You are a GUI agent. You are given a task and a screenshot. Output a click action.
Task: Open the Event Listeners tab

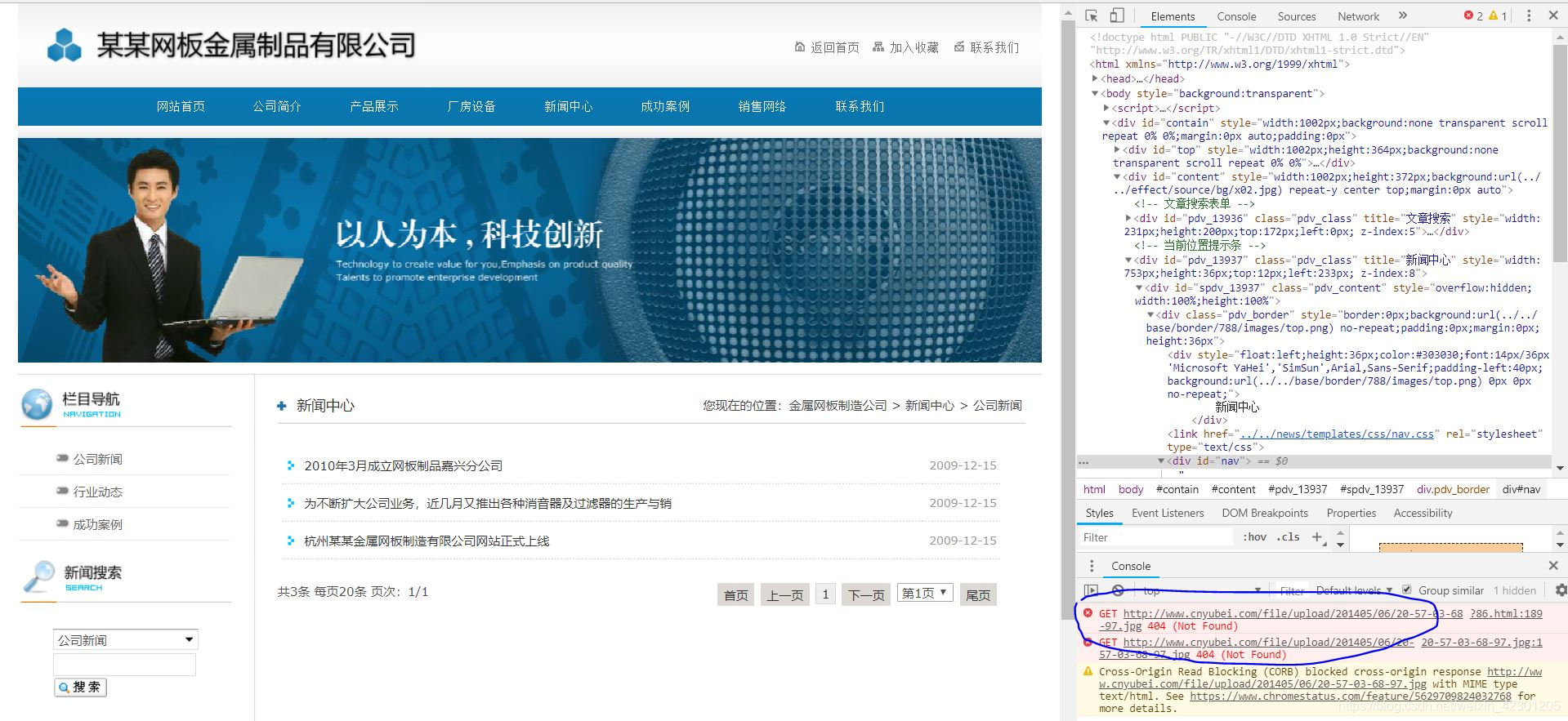point(1168,513)
